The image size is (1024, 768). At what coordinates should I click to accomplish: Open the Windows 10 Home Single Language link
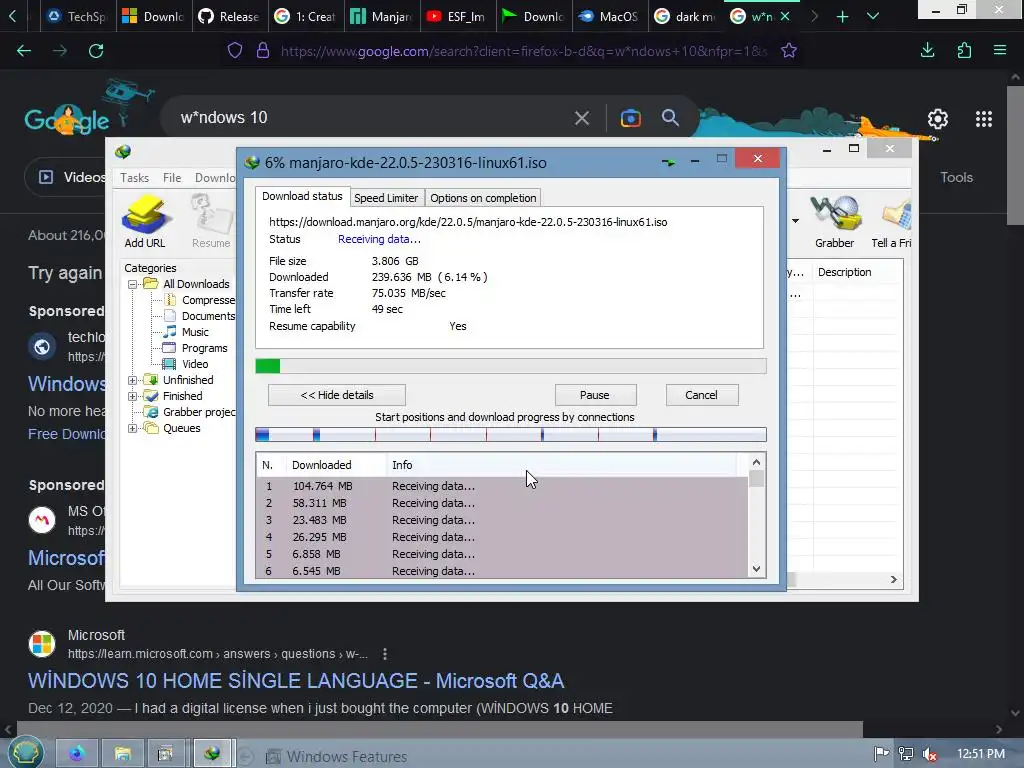[296, 680]
